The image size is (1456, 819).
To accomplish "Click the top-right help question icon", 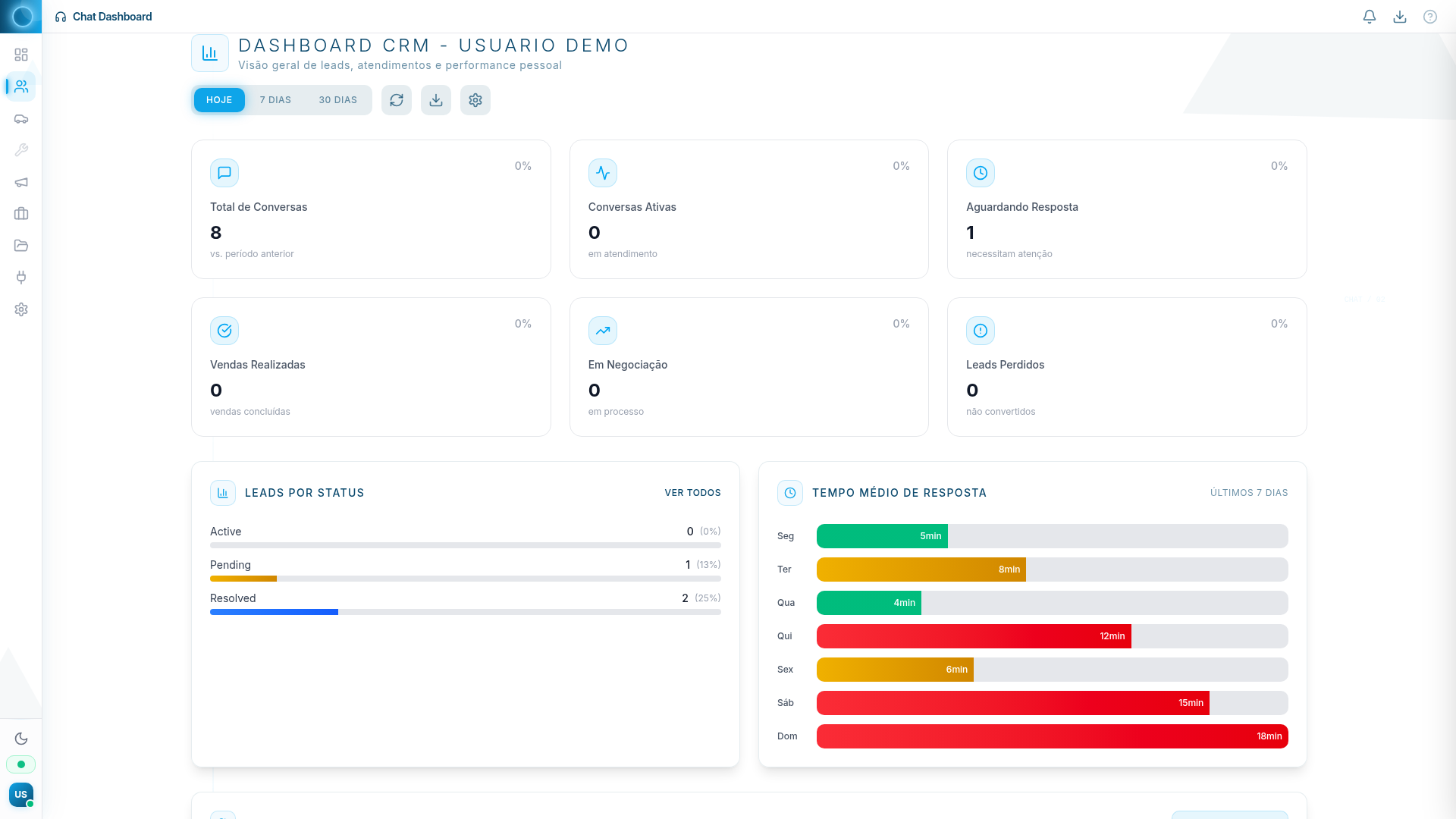I will point(1430,17).
